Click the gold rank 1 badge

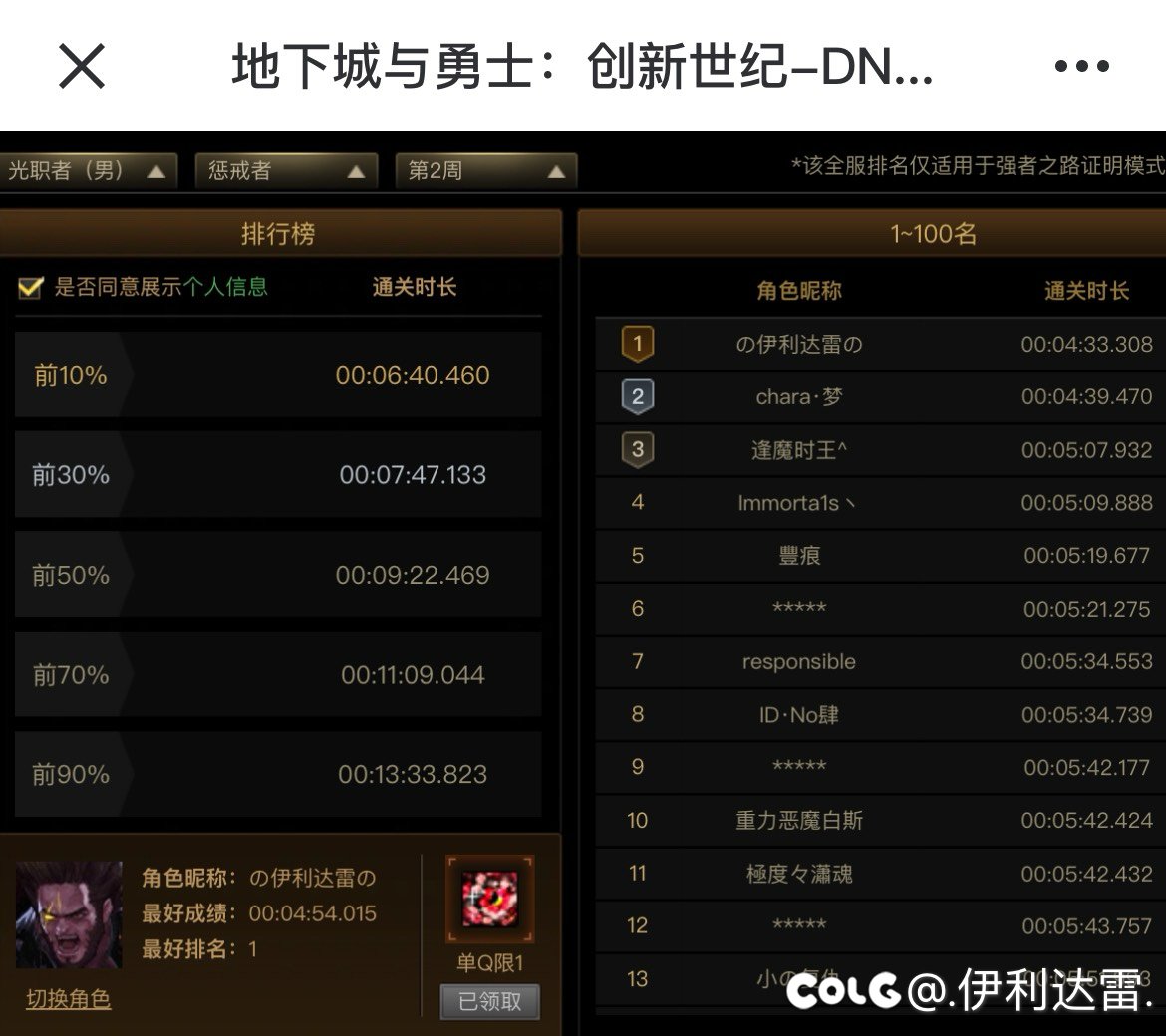(637, 344)
